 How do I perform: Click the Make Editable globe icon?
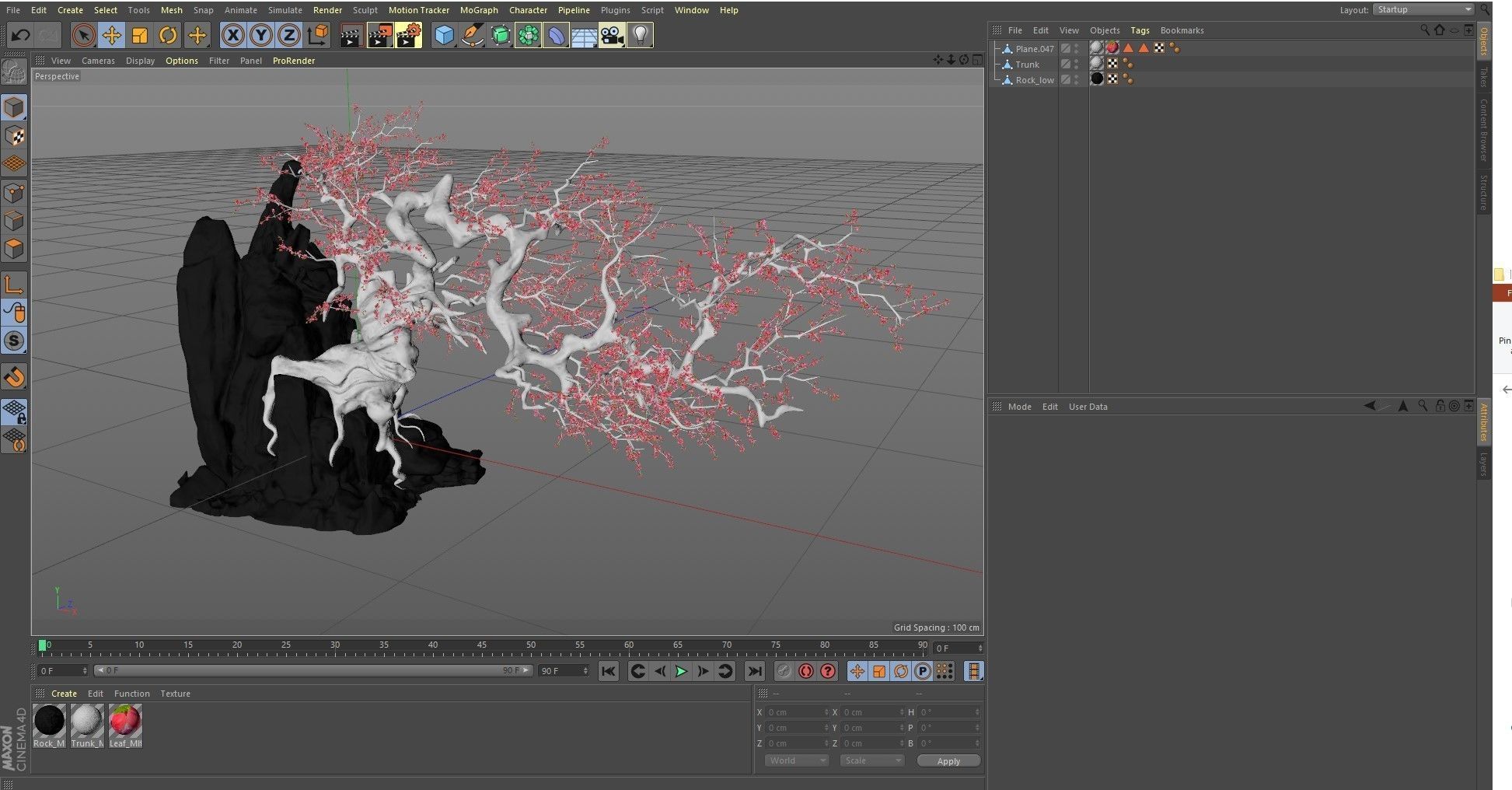coord(14,72)
